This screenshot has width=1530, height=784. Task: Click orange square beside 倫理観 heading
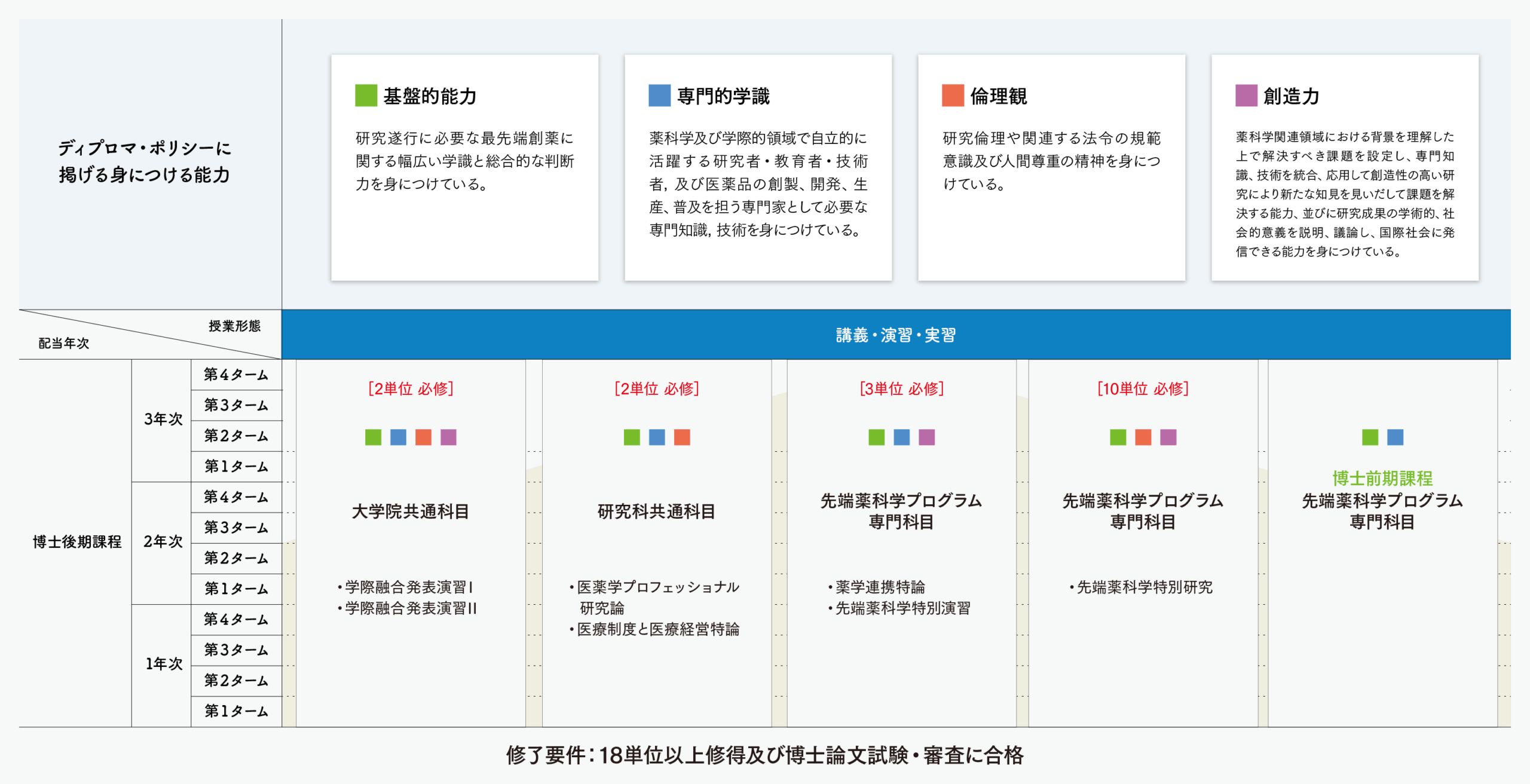(x=953, y=96)
